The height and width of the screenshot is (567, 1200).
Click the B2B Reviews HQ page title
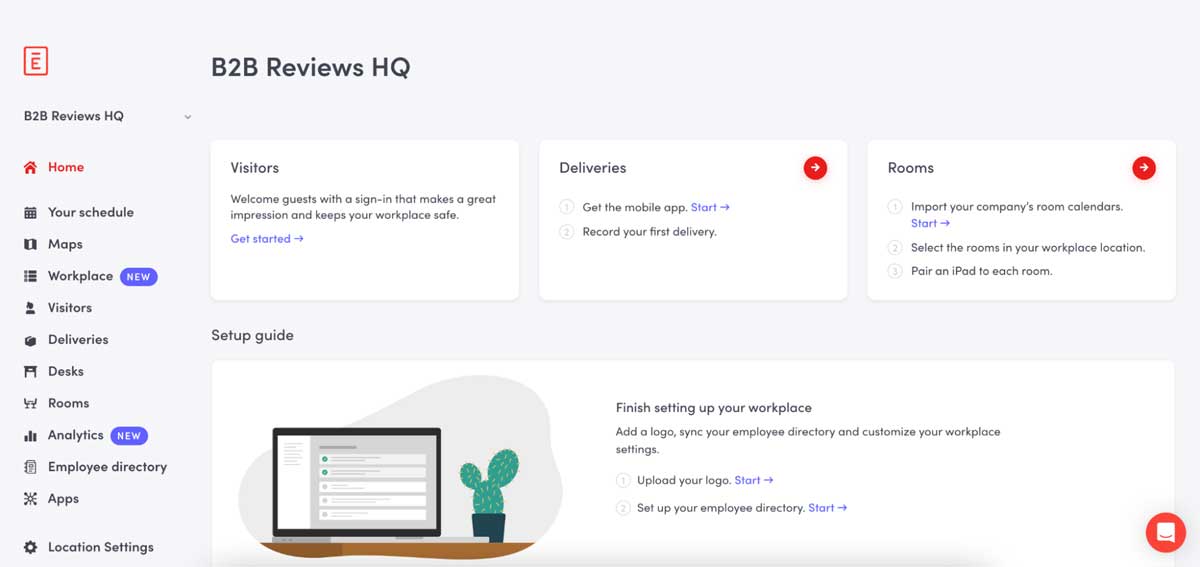[x=311, y=68]
